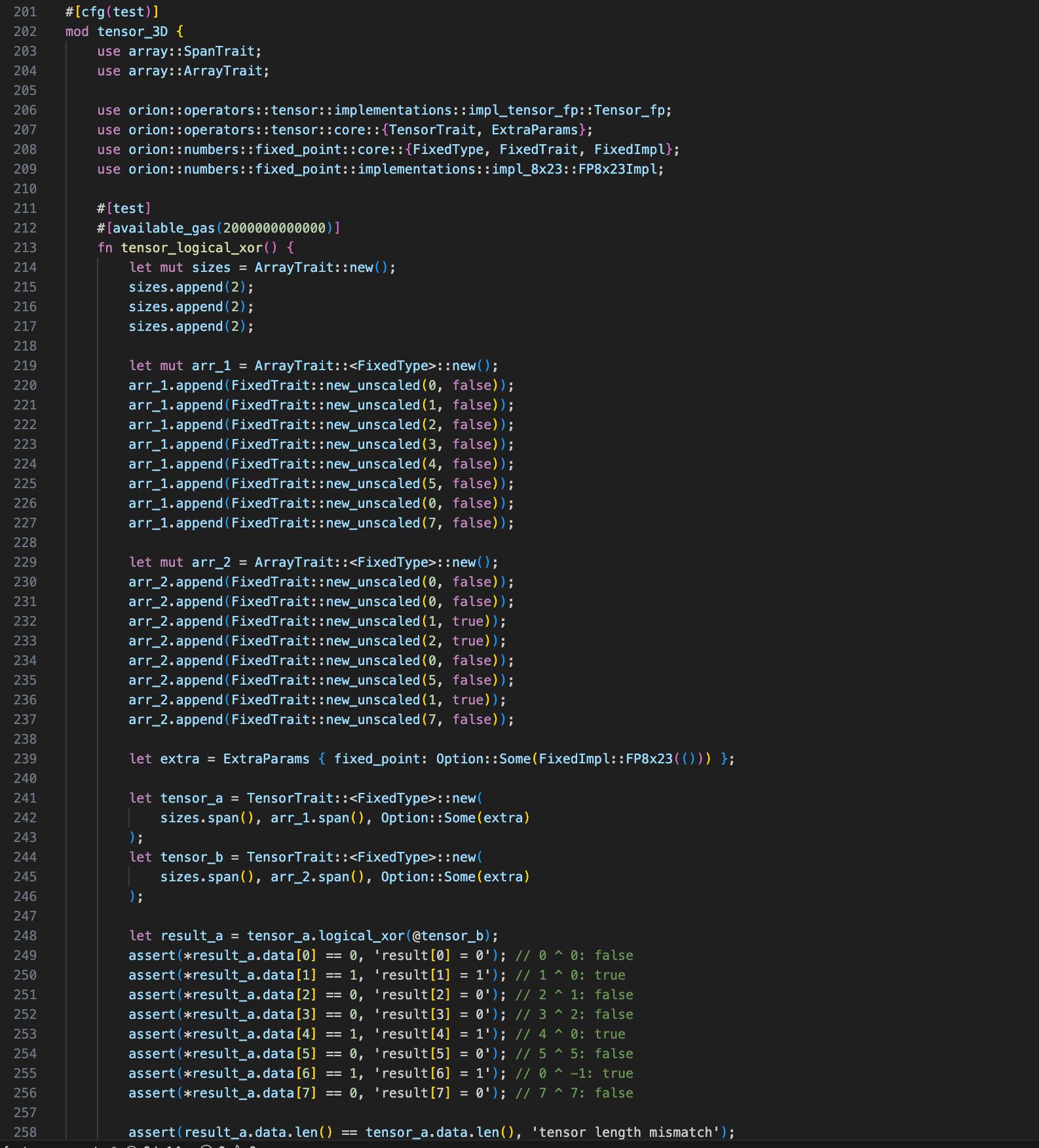This screenshot has width=1039, height=1148.
Task: Click 'arr_1.span()' on line 242
Action: click(318, 818)
